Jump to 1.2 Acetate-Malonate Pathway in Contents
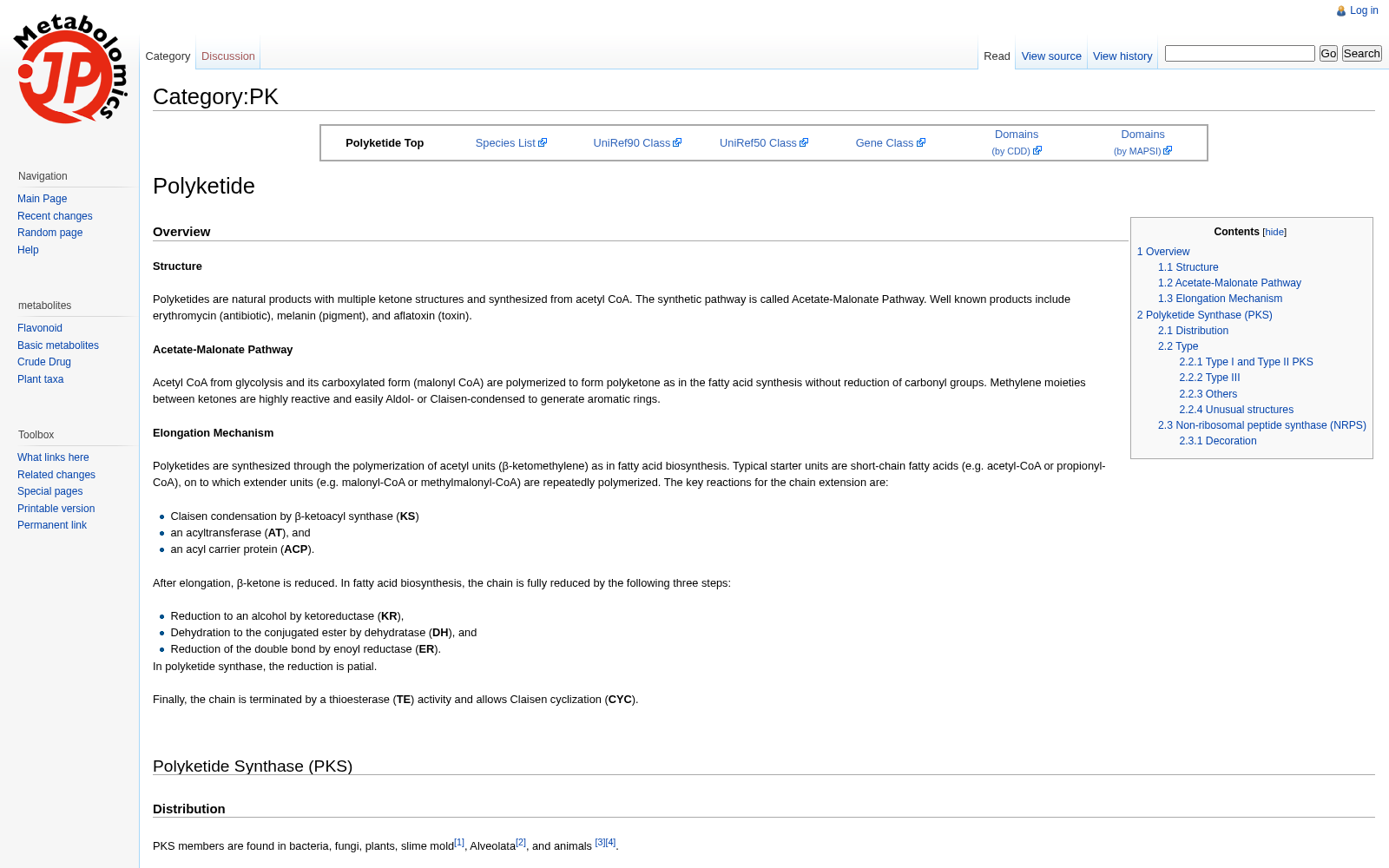This screenshot has width=1389, height=868. point(1229,283)
